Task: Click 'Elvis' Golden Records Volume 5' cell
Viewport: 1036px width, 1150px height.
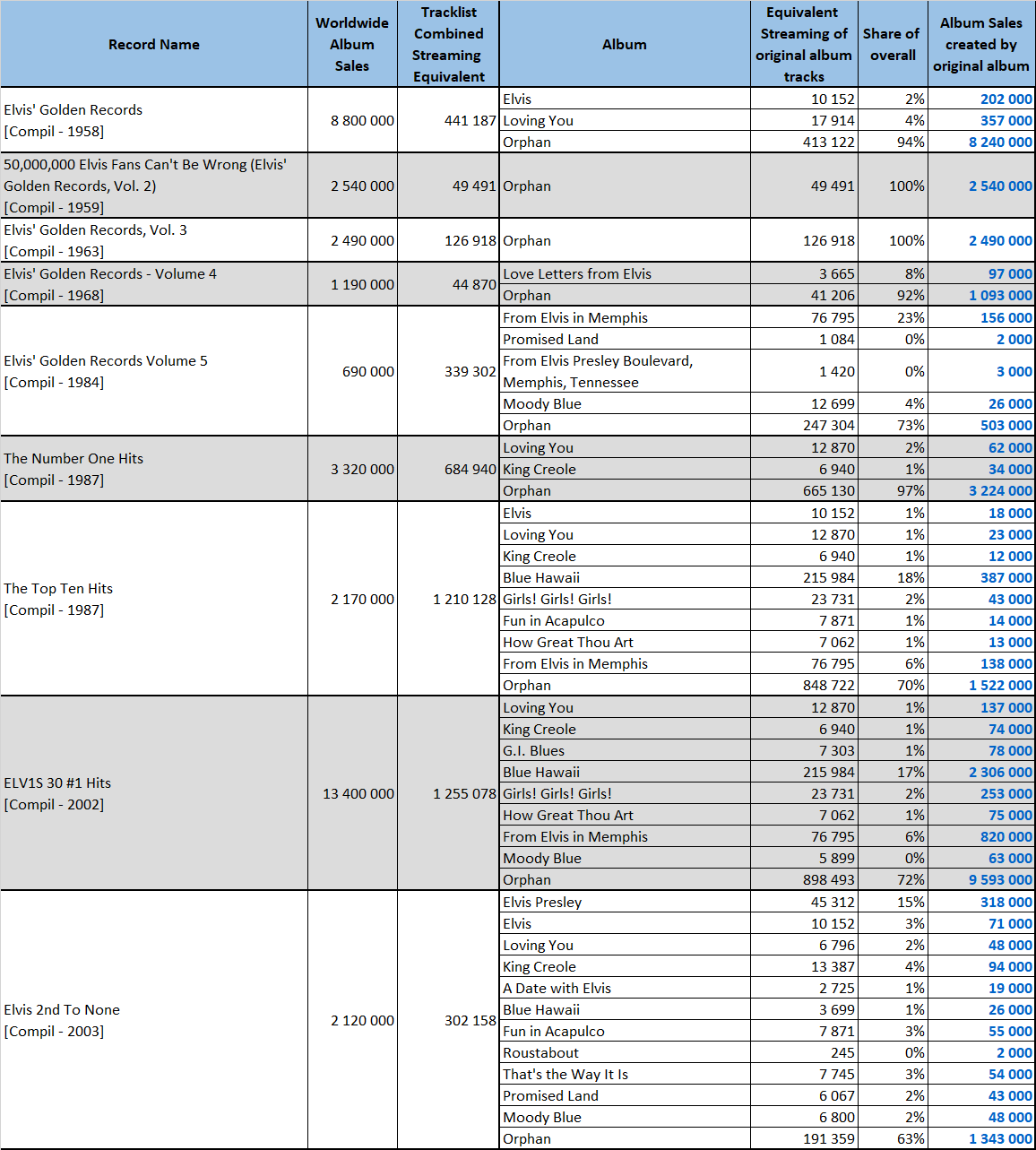Action: [x=154, y=371]
